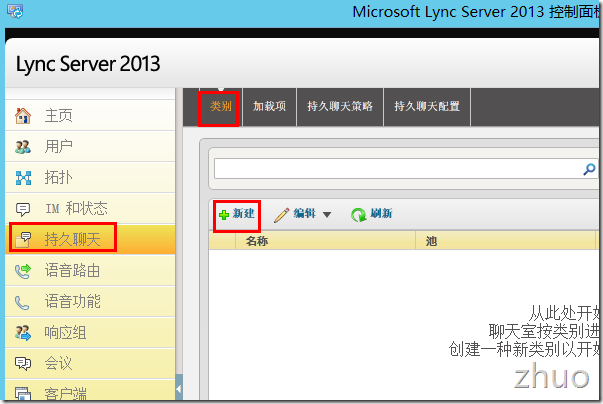Click the 刷新 button label

click(381, 213)
